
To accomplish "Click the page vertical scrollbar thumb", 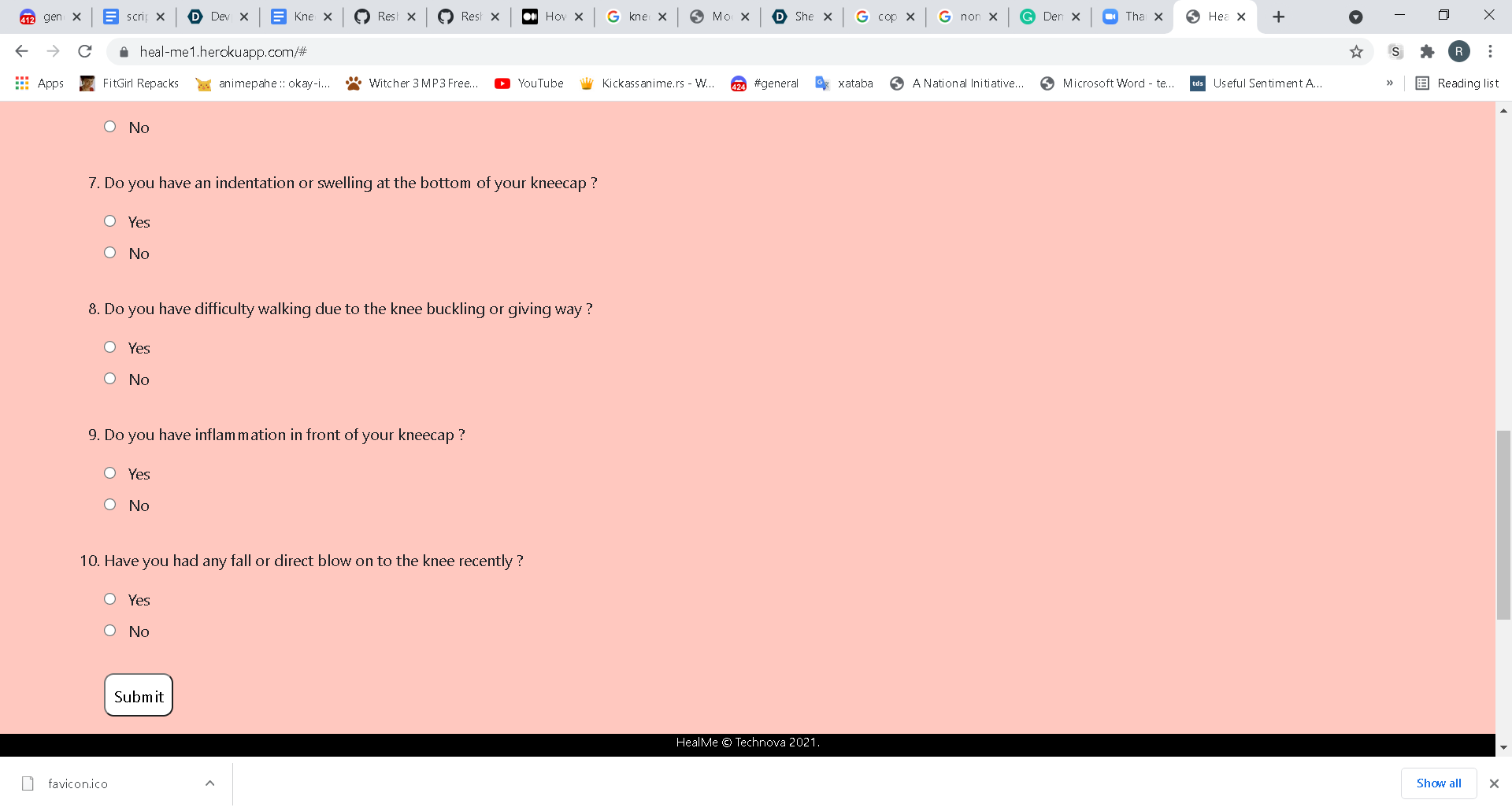I will tap(1503, 525).
